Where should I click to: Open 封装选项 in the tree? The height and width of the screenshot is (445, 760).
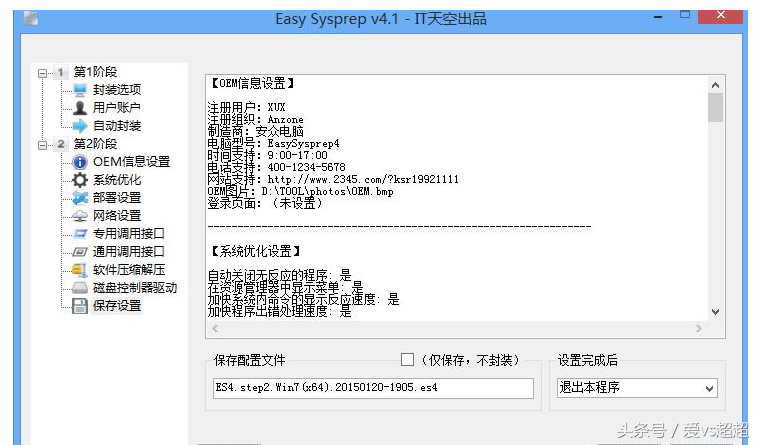pos(117,90)
